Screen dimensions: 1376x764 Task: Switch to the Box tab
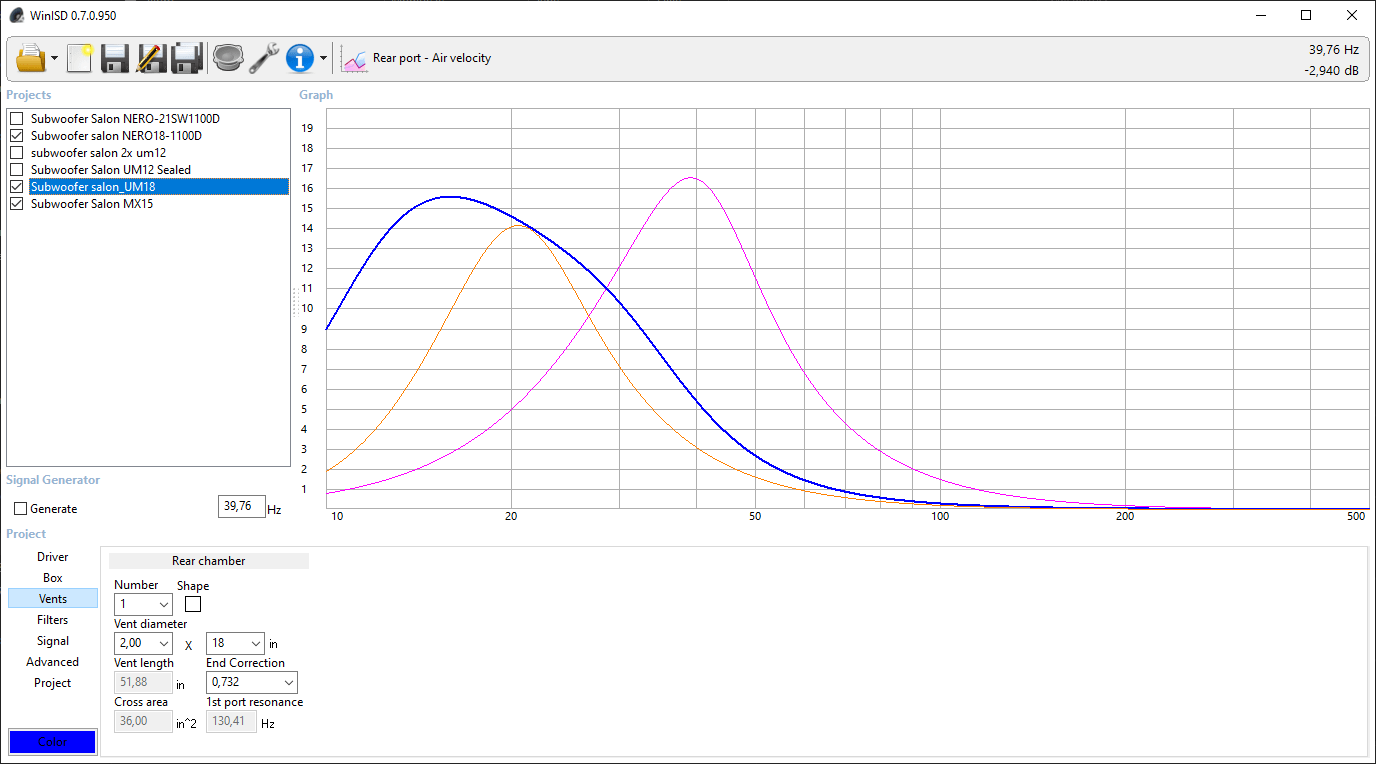(x=53, y=578)
